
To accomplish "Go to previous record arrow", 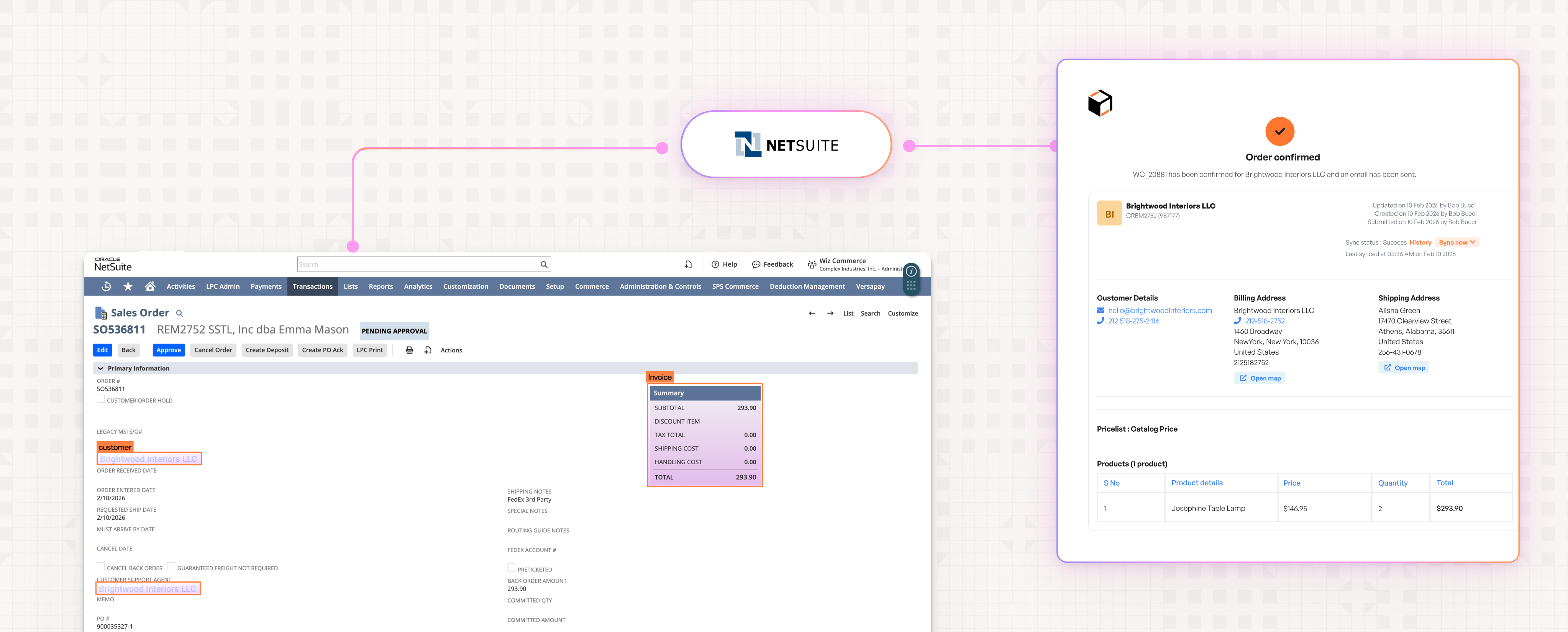I will pos(812,314).
